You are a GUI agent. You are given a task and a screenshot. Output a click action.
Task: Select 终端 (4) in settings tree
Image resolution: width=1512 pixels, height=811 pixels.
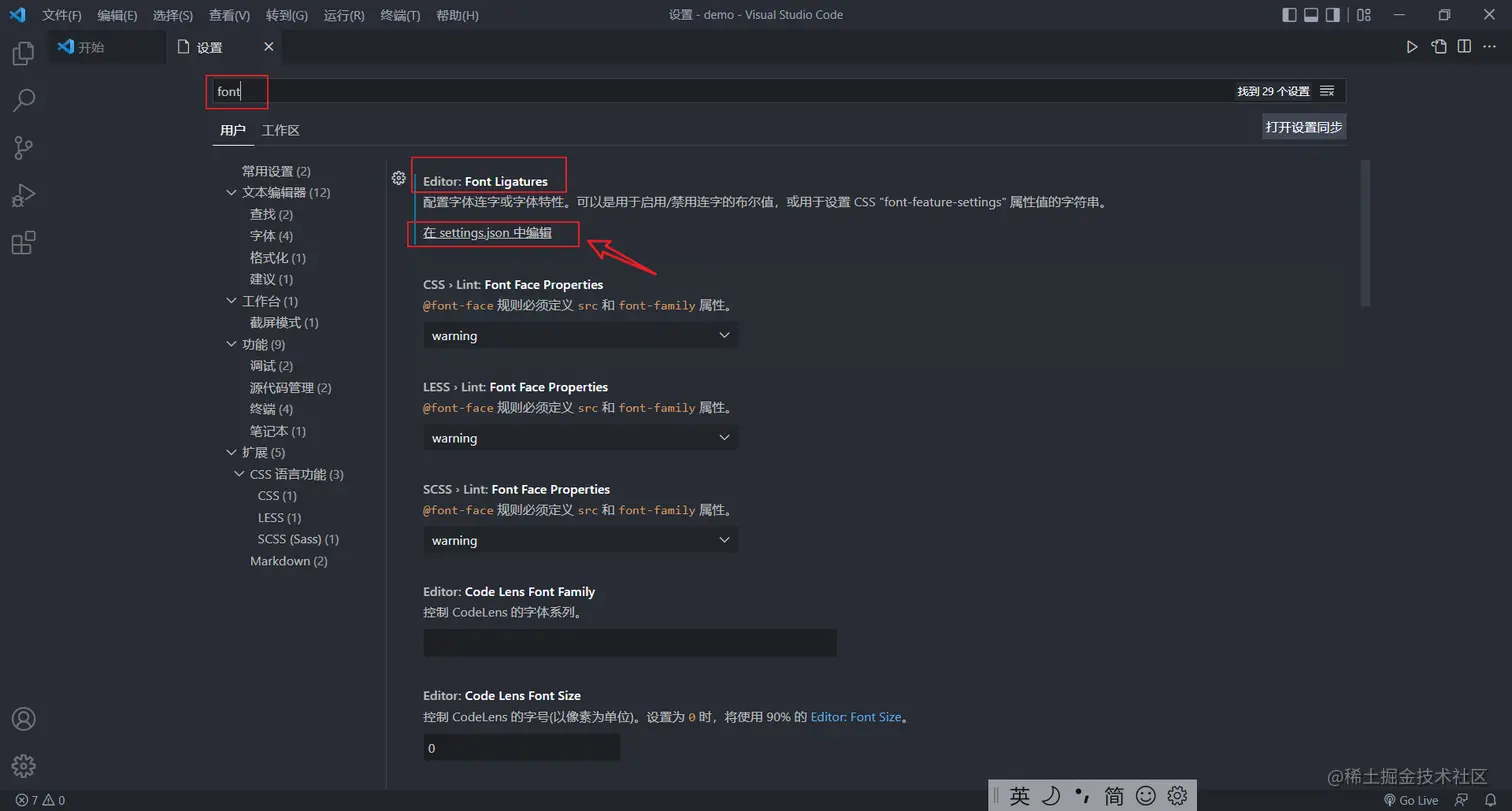pos(272,409)
